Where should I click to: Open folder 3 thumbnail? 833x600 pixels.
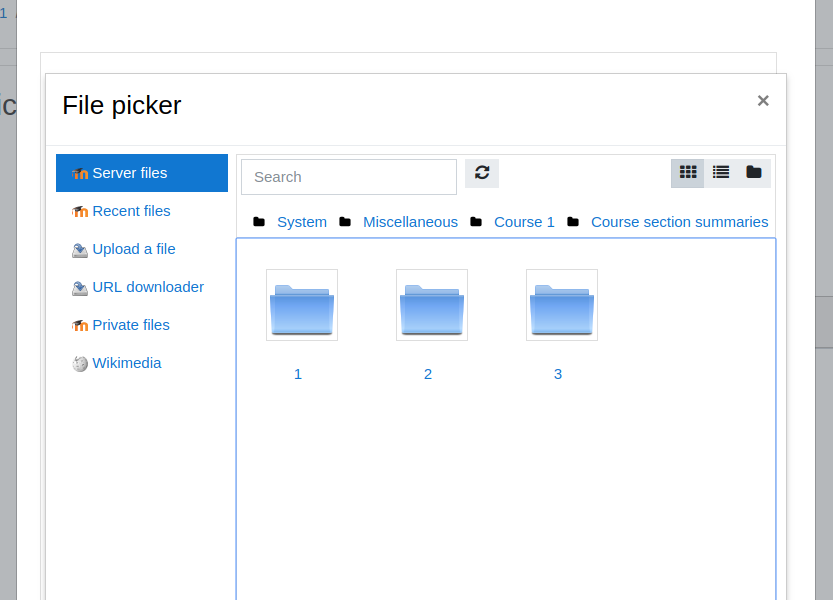(x=562, y=305)
